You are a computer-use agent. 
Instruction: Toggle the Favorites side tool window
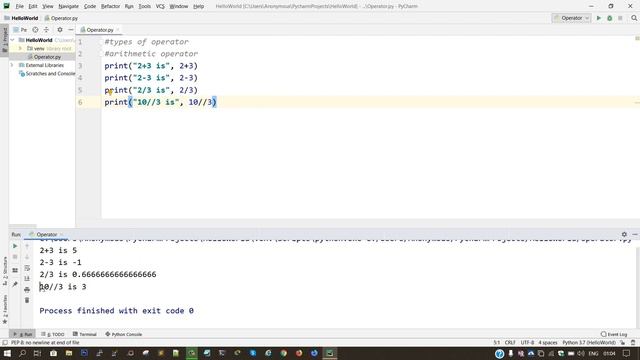click(x=4, y=309)
